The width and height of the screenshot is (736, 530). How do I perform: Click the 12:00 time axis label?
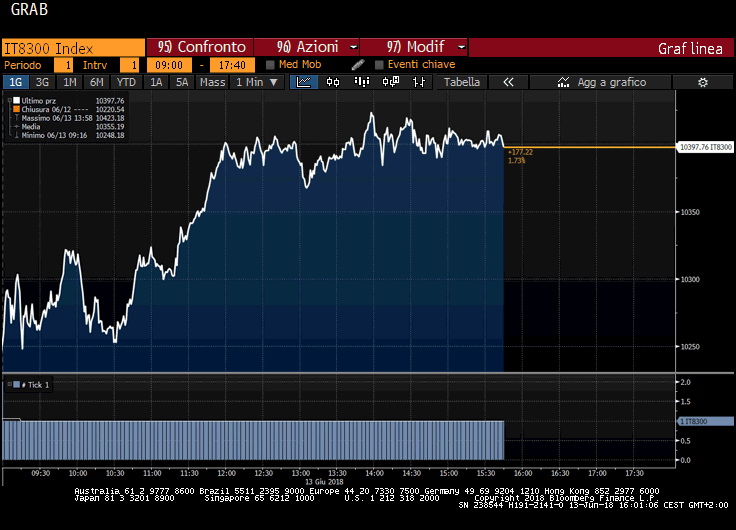(226, 473)
